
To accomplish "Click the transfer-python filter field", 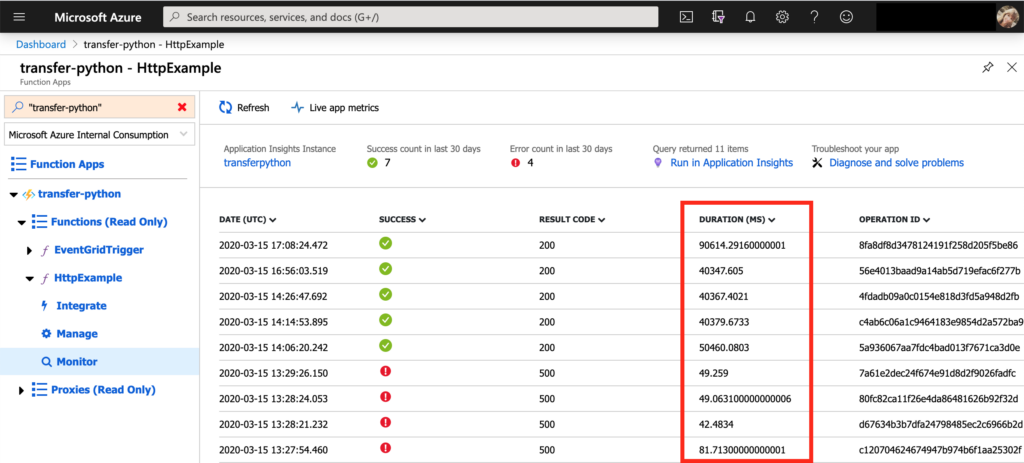I will 99,107.
